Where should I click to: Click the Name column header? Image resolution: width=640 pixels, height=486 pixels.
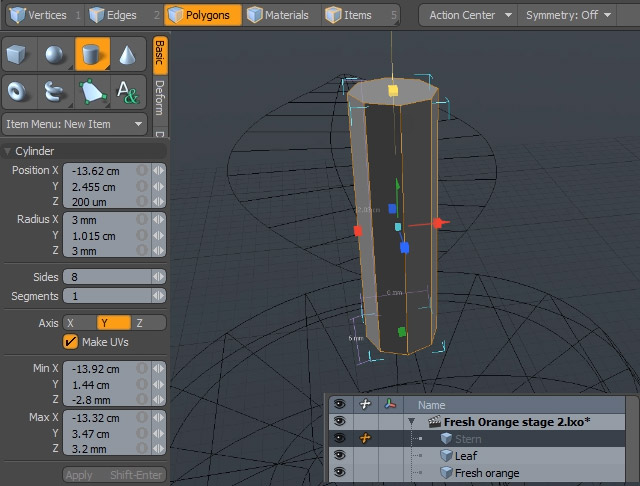[514, 405]
